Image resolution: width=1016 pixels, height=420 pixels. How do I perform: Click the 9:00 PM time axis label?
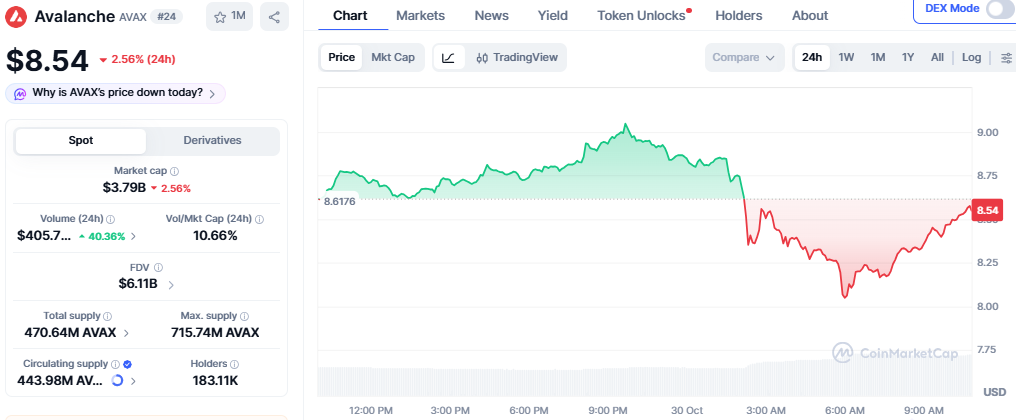(607, 410)
